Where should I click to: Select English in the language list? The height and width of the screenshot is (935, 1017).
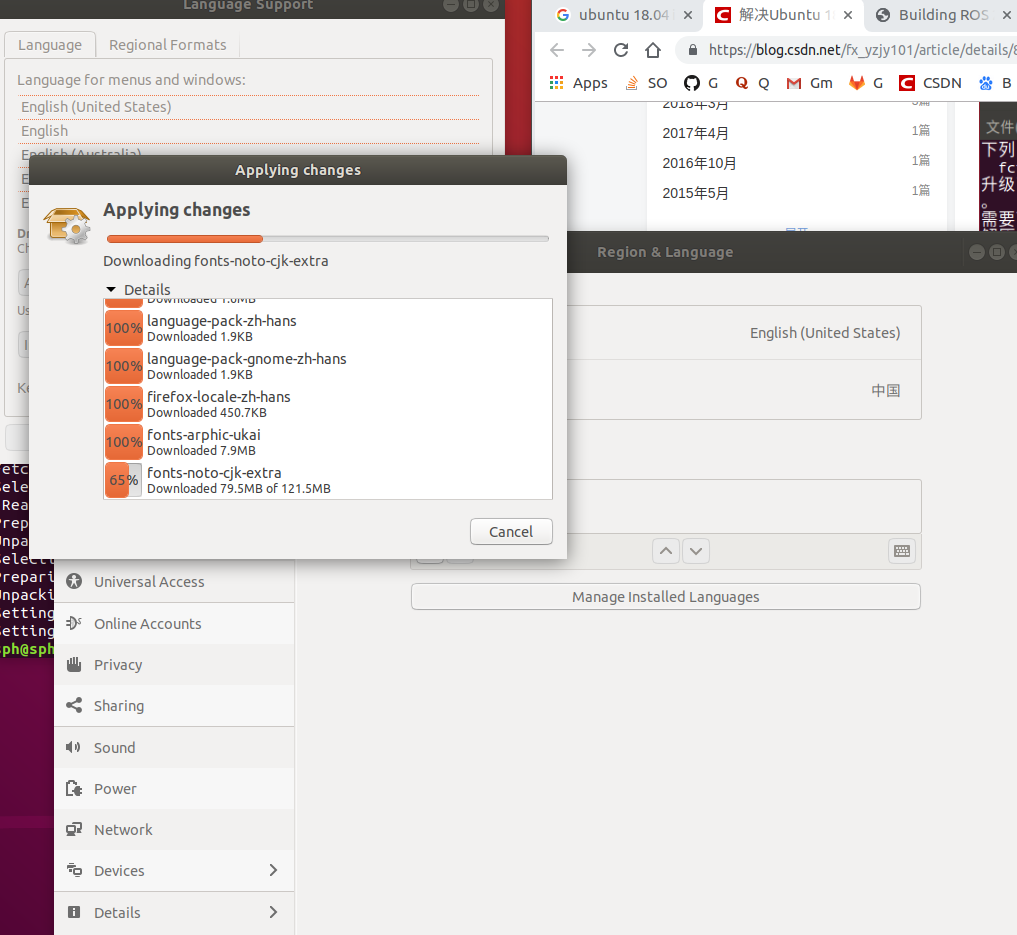[x=249, y=131]
